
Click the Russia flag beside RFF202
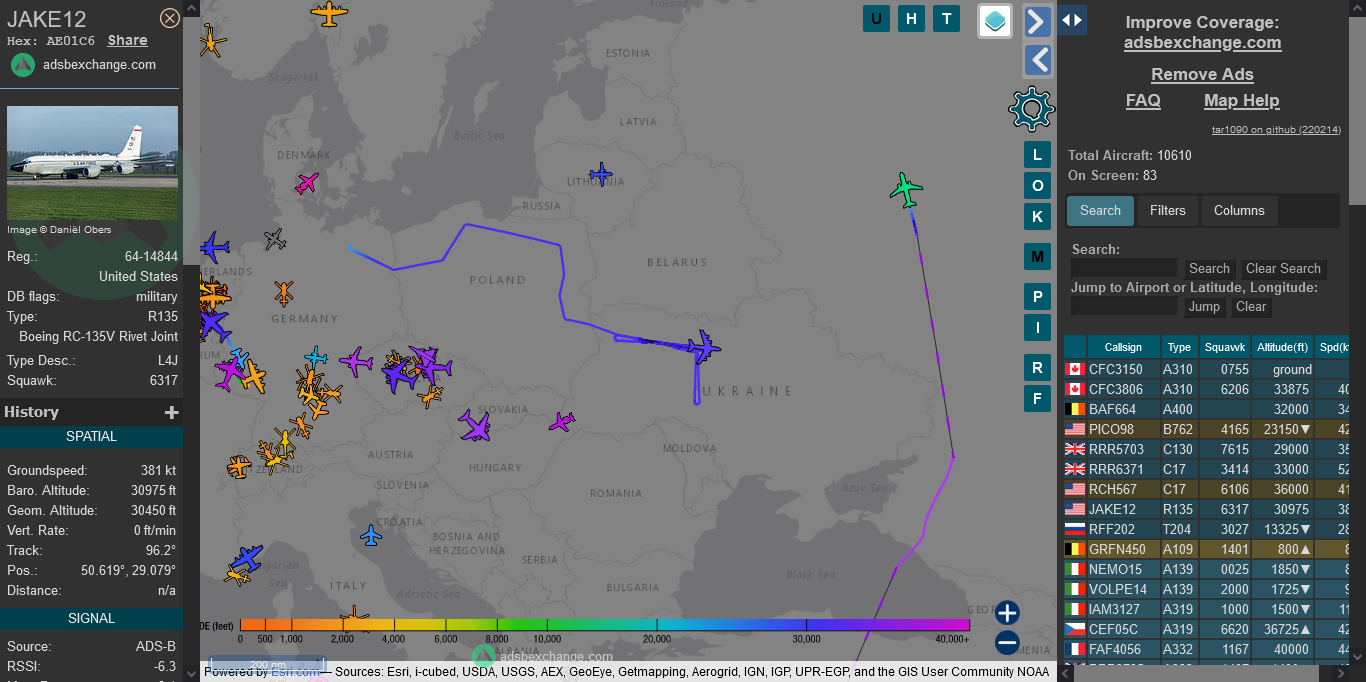pos(1075,530)
